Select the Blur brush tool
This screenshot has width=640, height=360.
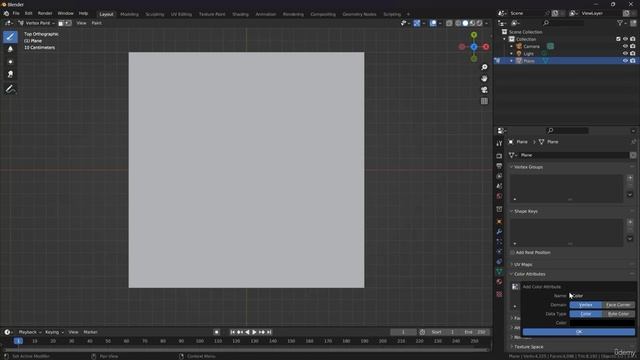point(10,49)
